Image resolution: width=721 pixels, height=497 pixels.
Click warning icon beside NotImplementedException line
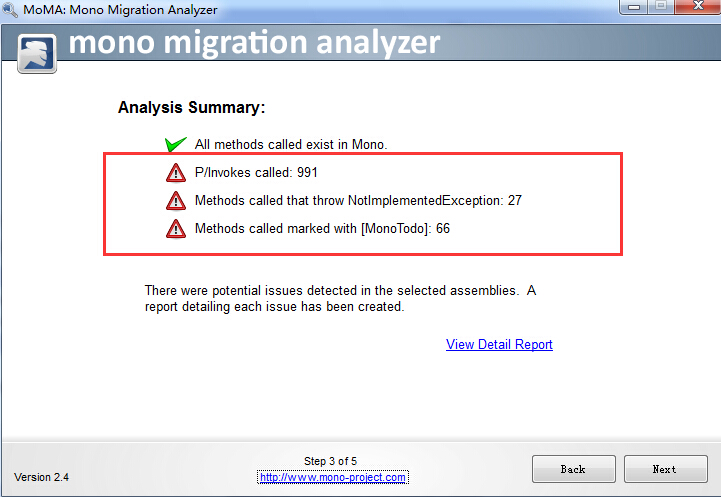coord(176,201)
